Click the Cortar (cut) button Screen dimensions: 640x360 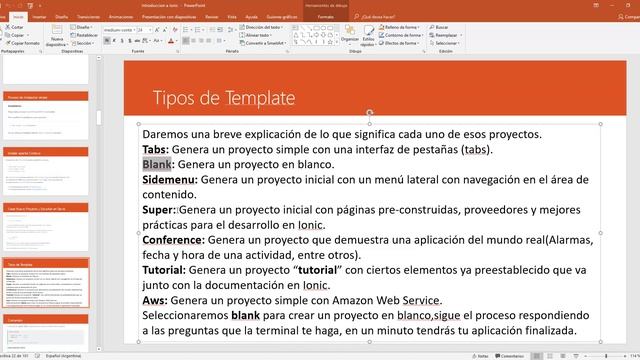click(x=15, y=27)
